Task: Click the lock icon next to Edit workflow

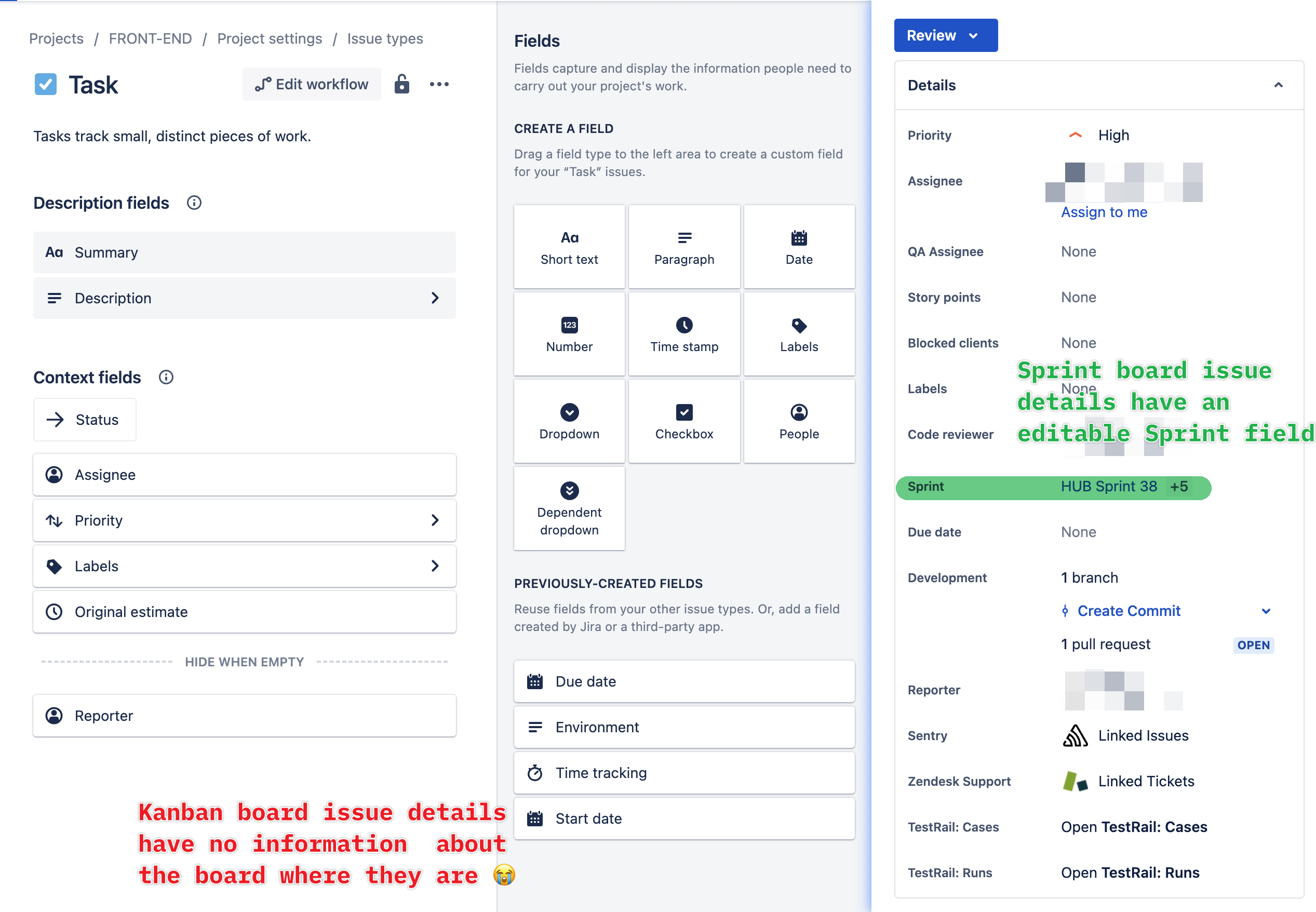Action: coord(402,85)
